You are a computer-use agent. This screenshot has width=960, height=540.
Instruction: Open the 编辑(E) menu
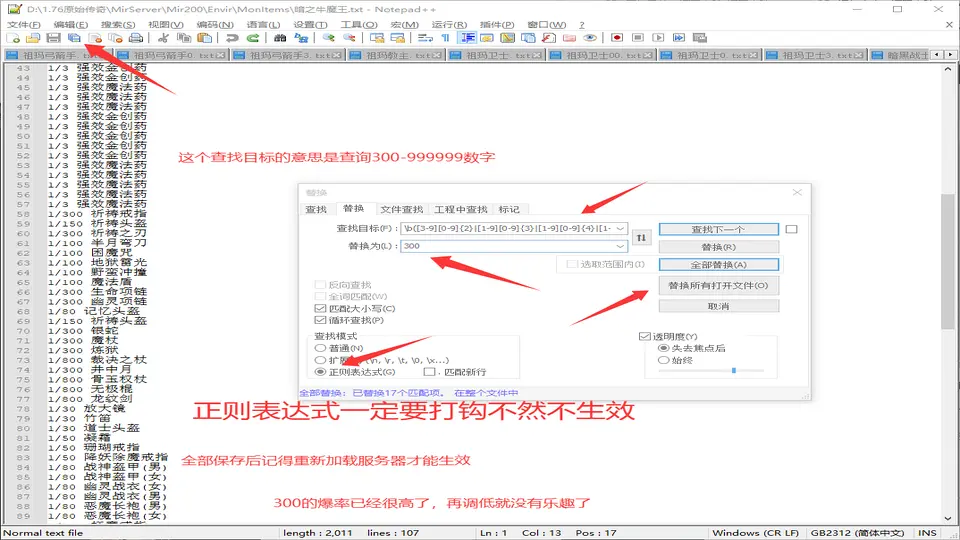click(x=70, y=24)
